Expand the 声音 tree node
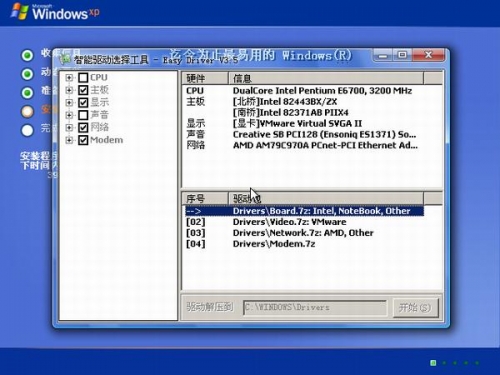 (69, 115)
